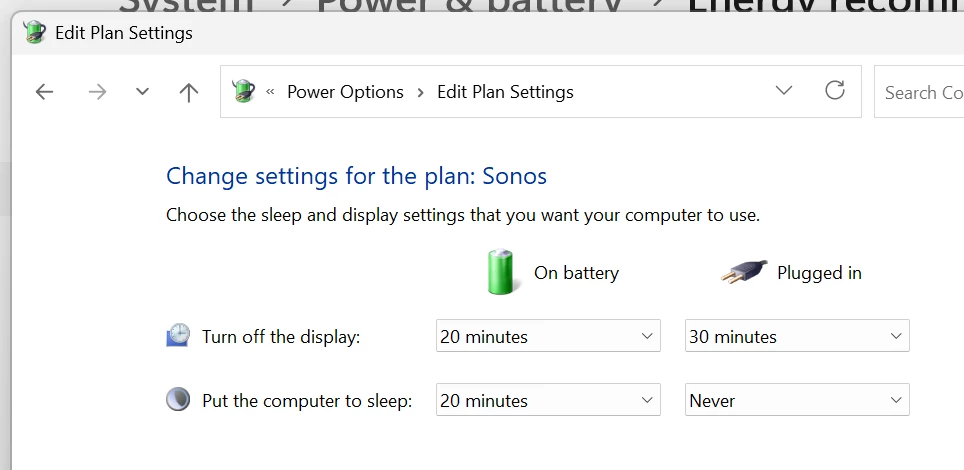Click the Search Control Panel field
This screenshot has width=964, height=470.
(922, 92)
